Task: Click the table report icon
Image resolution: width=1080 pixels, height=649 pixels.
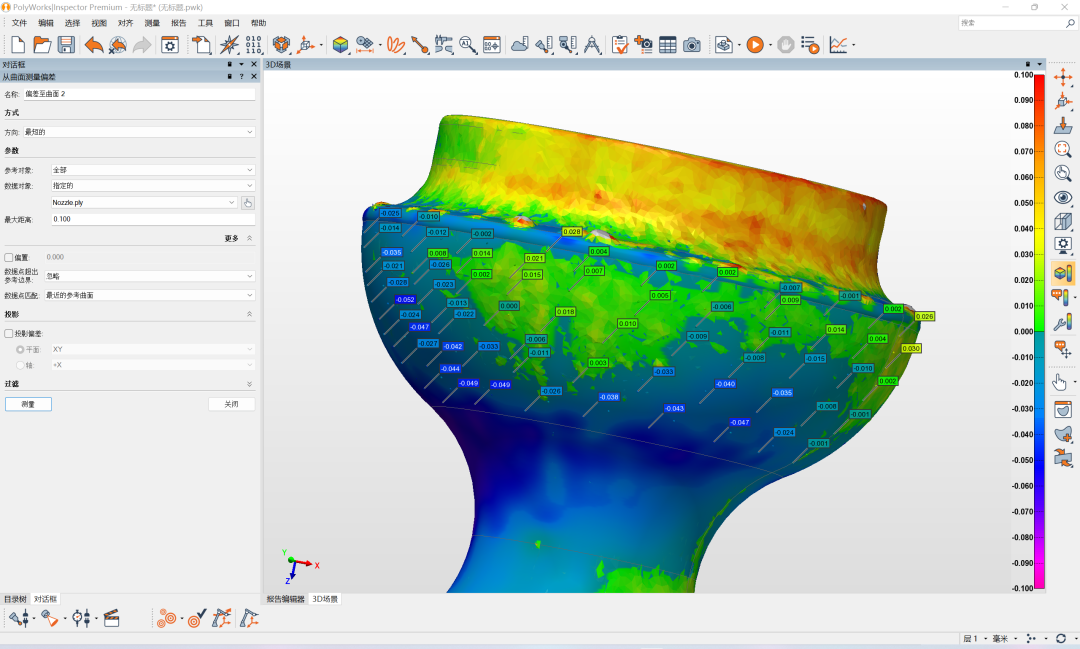Action: [667, 44]
